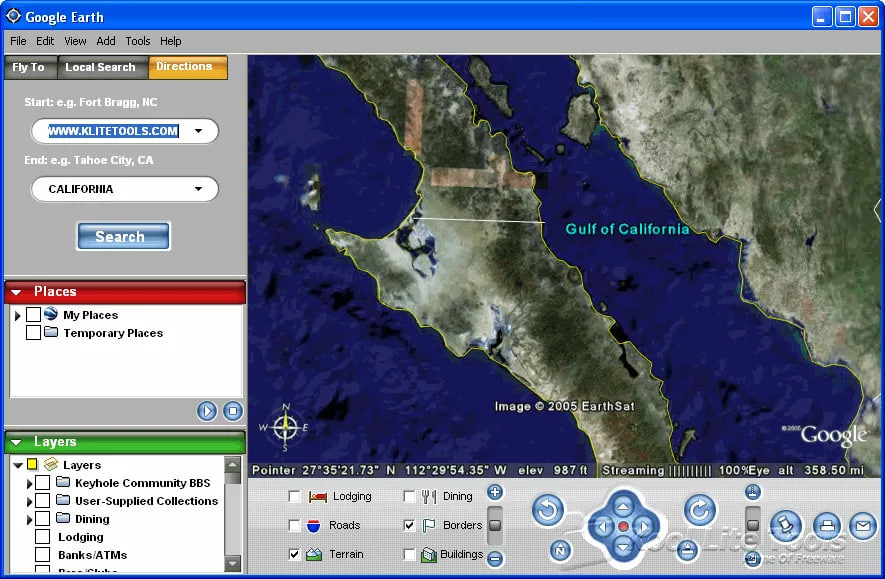Expand the Keyhole Community BBS folder
This screenshot has height=579, width=885.
[30, 484]
